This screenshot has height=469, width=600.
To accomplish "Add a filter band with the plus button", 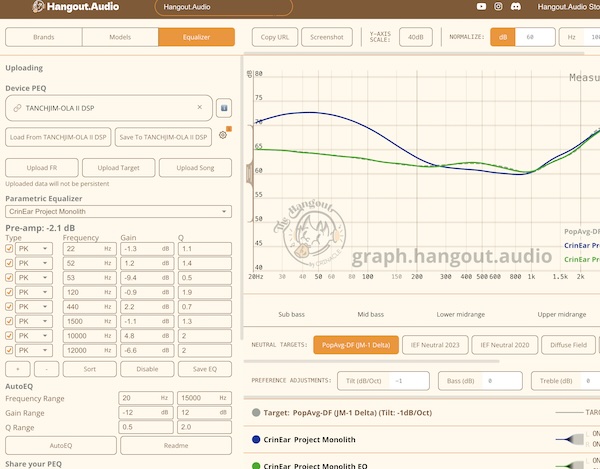I will coord(18,369).
